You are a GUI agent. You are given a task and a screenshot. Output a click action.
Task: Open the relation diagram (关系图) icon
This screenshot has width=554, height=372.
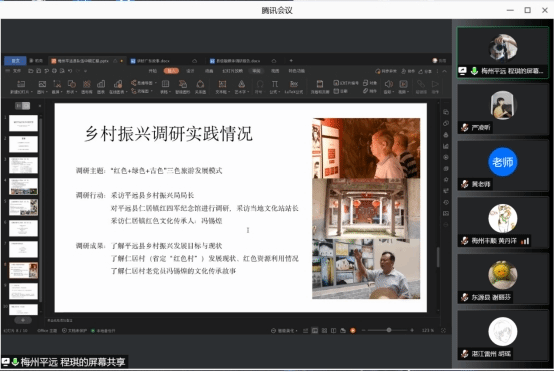pos(200,84)
